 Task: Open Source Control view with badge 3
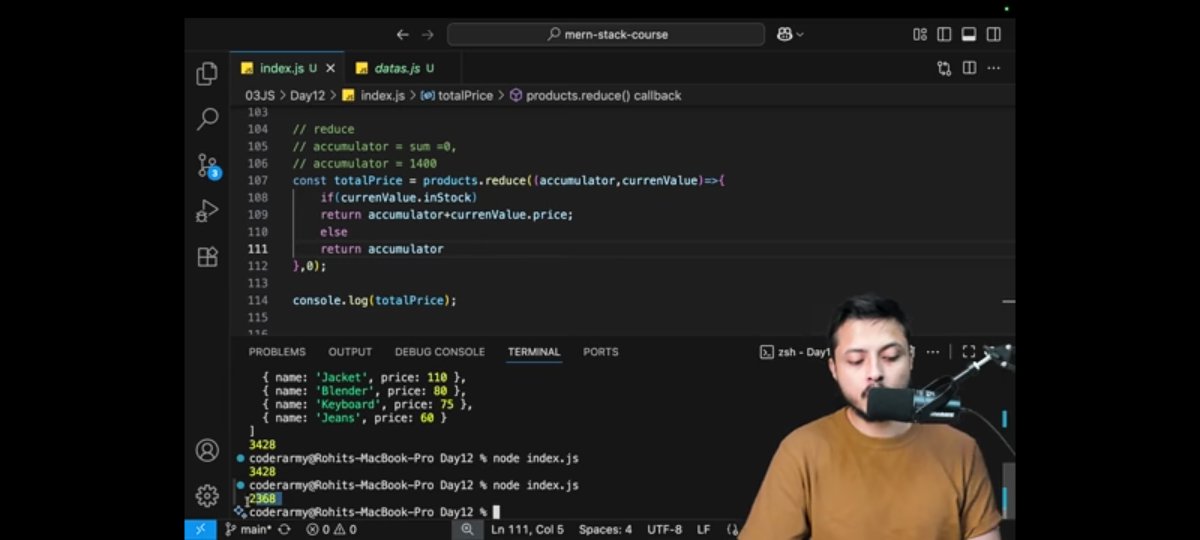point(208,165)
